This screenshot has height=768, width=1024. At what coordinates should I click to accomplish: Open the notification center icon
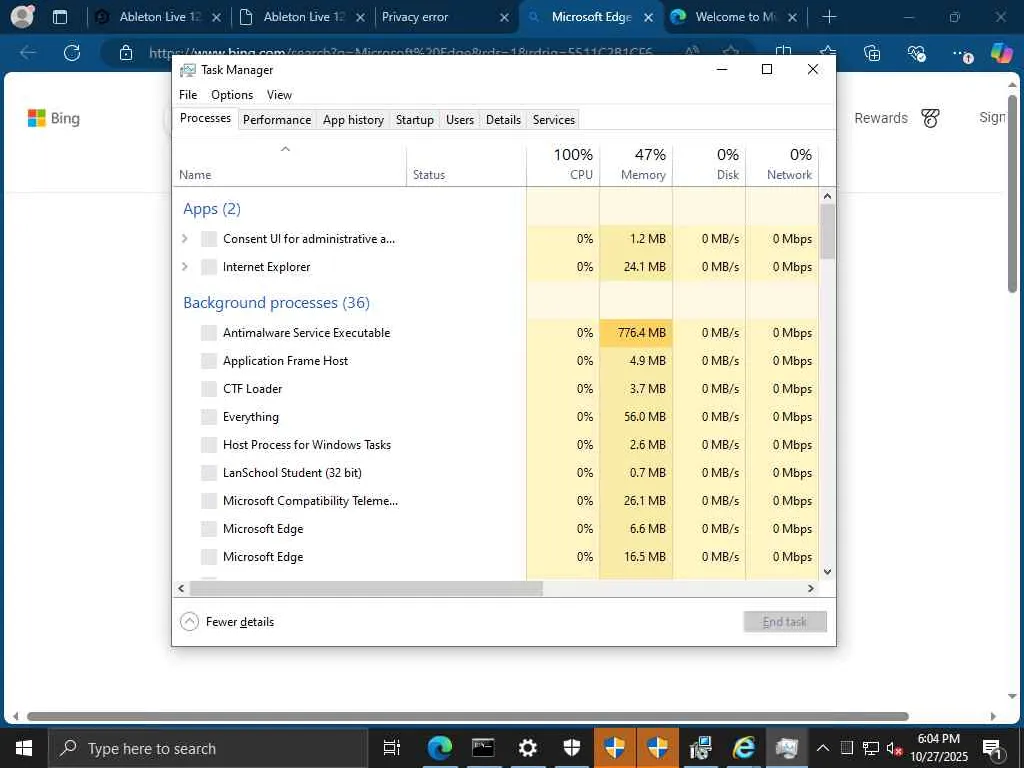(993, 748)
